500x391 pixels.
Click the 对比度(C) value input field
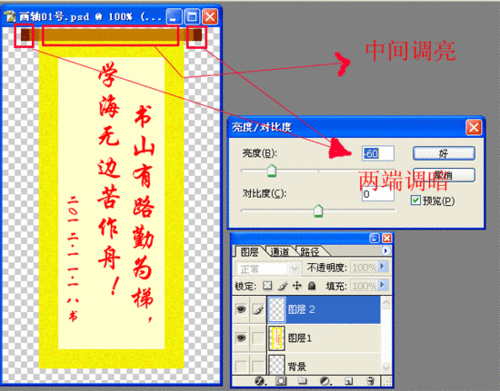point(378,194)
